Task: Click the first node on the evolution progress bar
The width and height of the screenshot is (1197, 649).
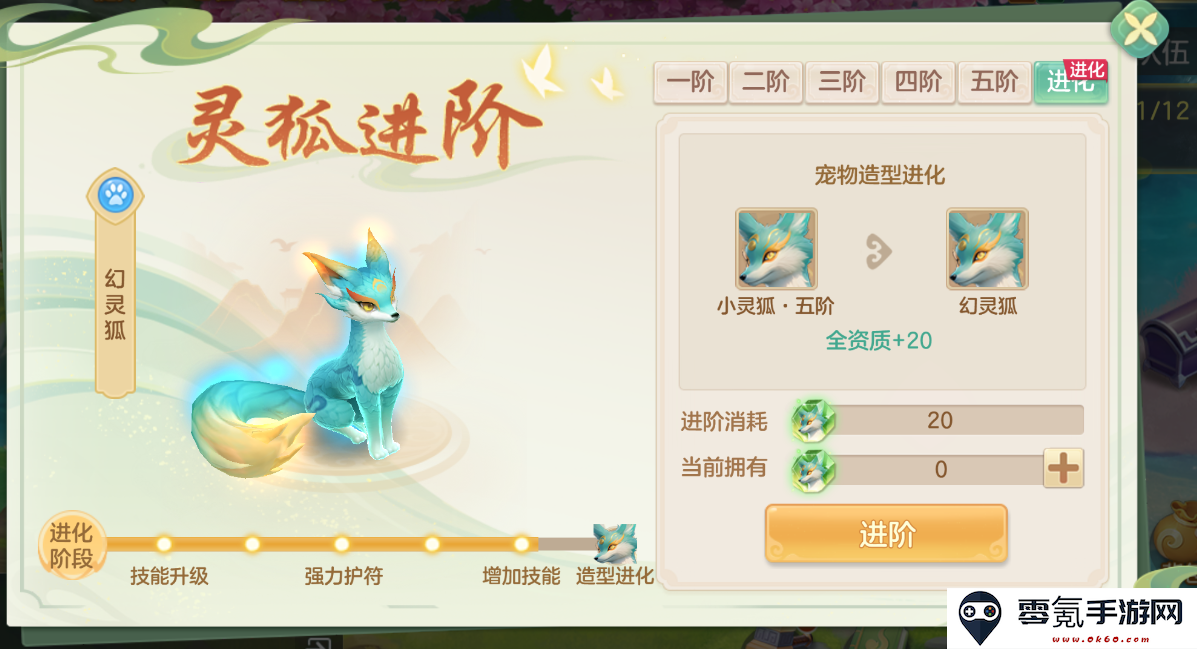Action: (x=164, y=544)
